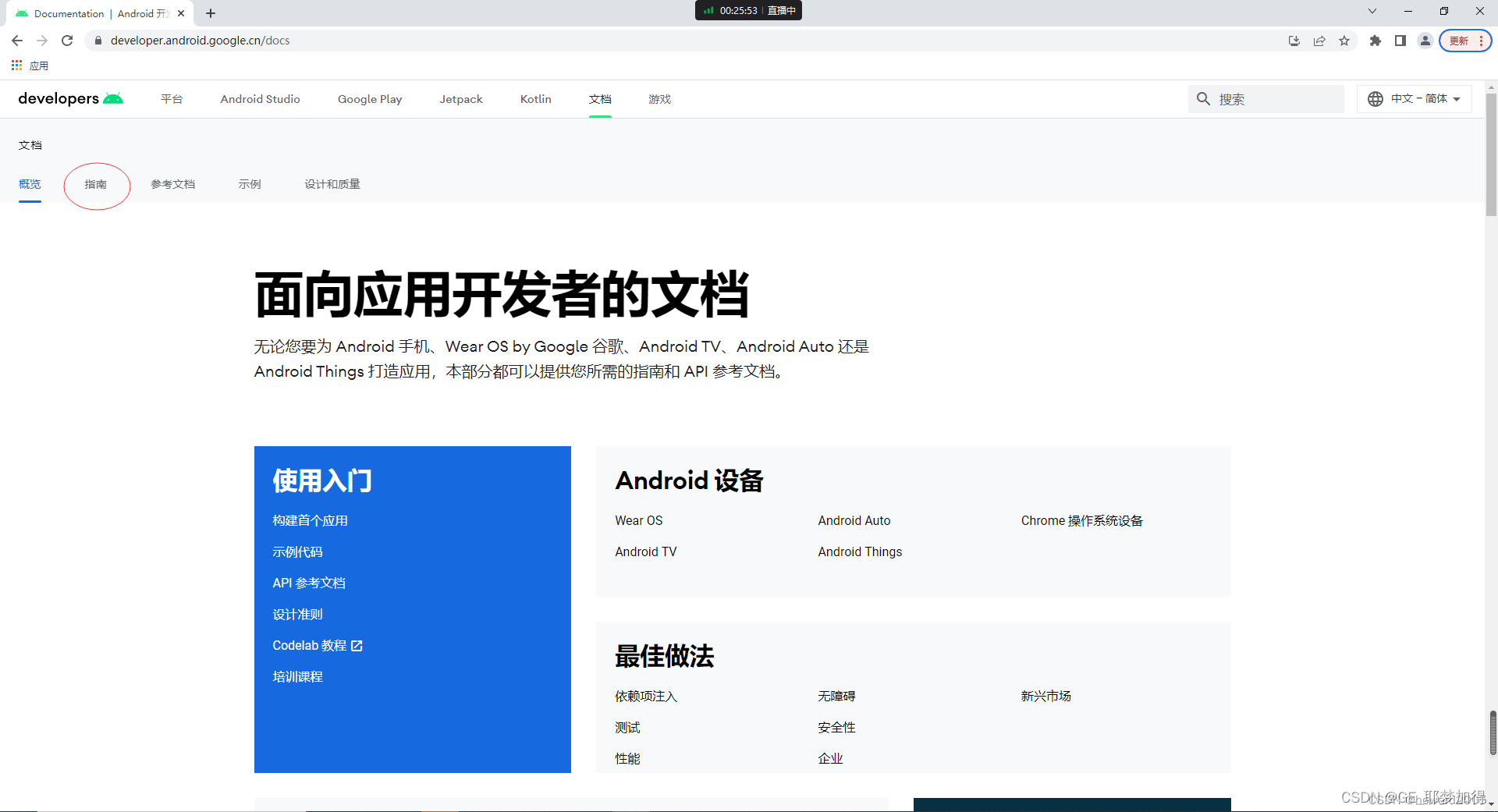Open the 设计准则 link
1498x812 pixels.
[297, 614]
